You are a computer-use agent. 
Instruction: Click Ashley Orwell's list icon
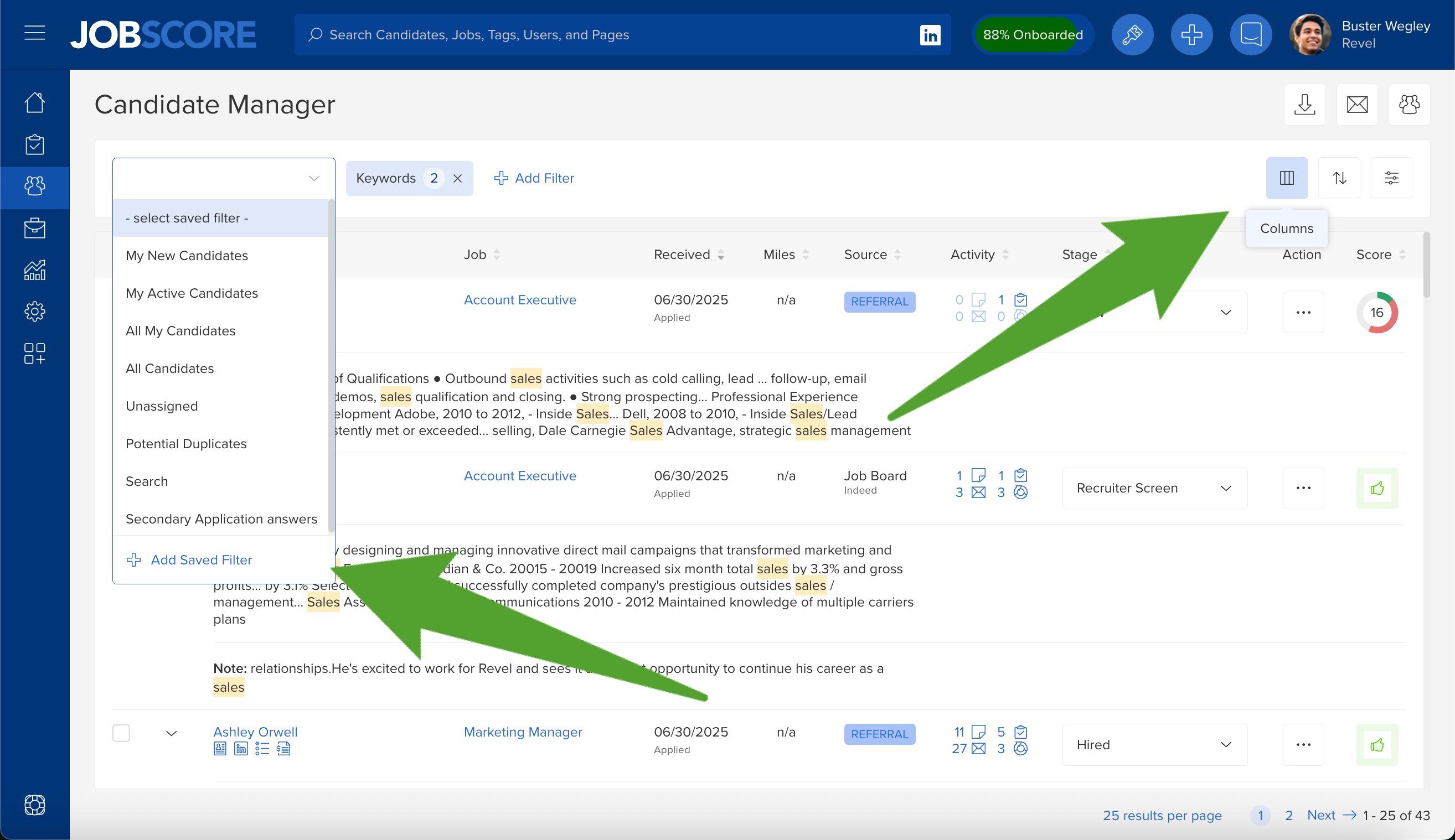[x=262, y=749]
